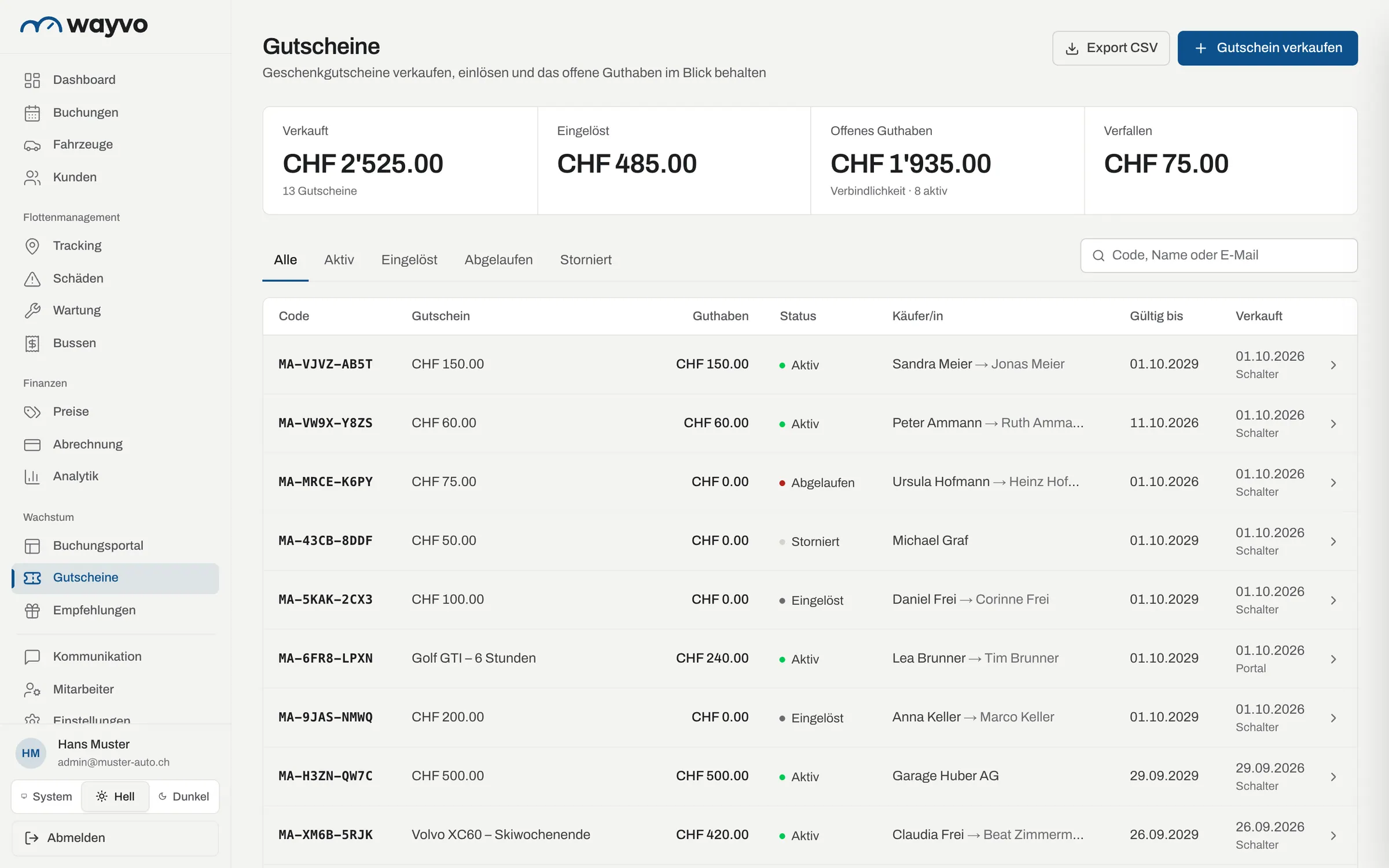
Task: Click the Abmelden logout button
Action: pos(115,838)
